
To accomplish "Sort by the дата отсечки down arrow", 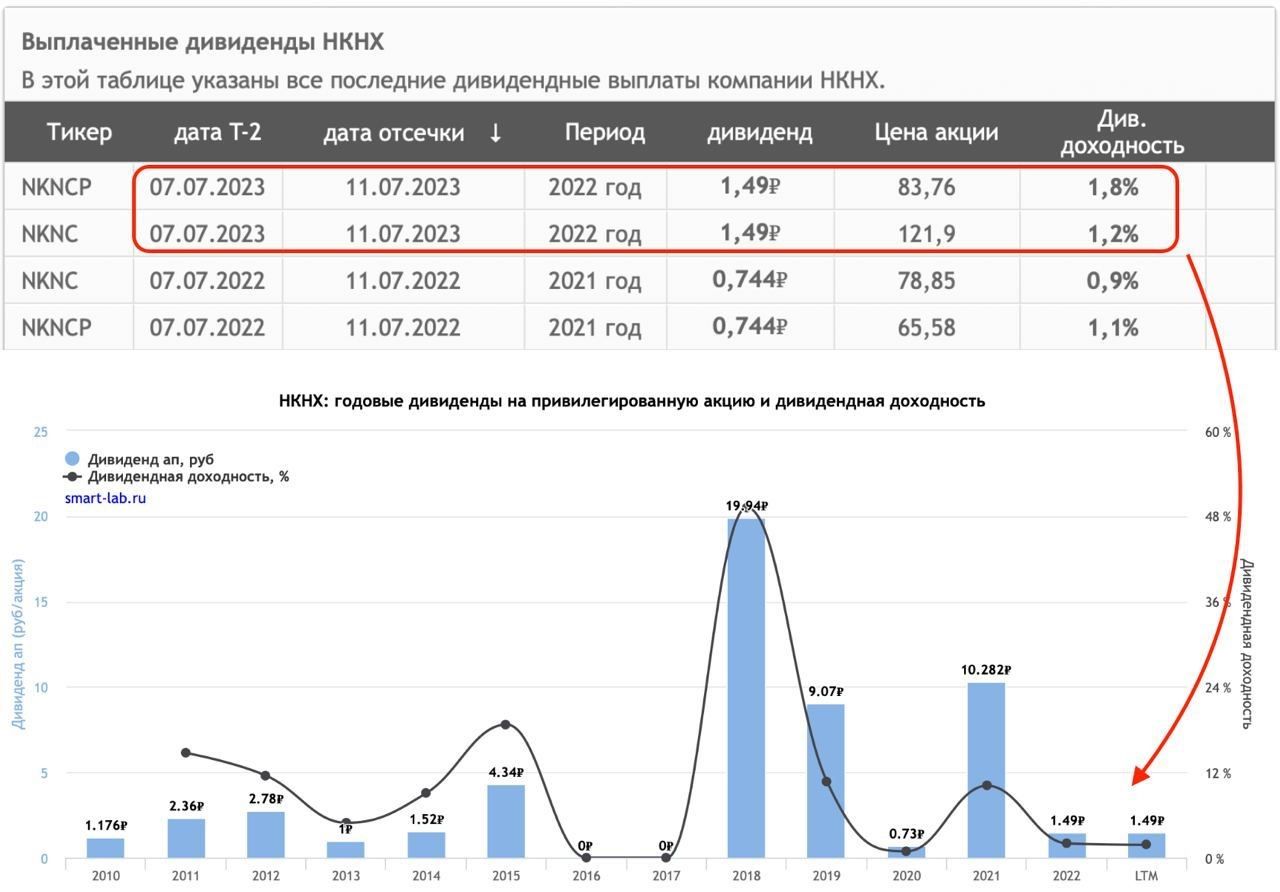I will tap(495, 132).
